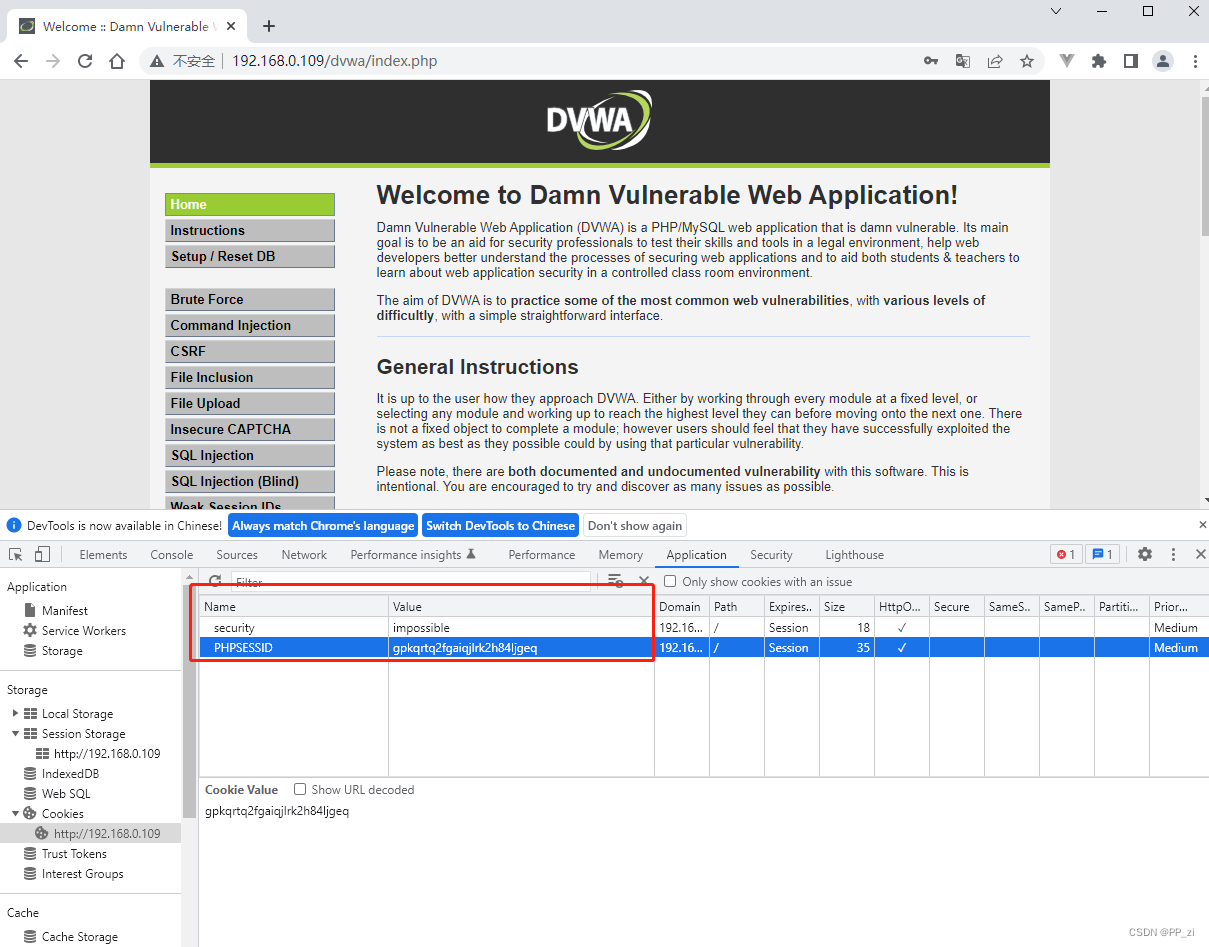Clear all cookies with the clear-list icon
This screenshot has height=947, width=1209.
(615, 581)
